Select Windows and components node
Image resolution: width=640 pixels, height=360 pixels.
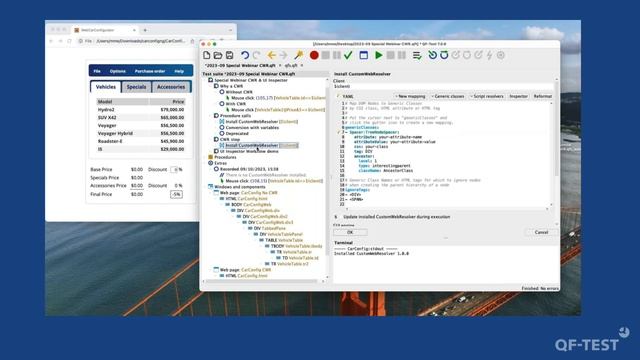(x=240, y=187)
